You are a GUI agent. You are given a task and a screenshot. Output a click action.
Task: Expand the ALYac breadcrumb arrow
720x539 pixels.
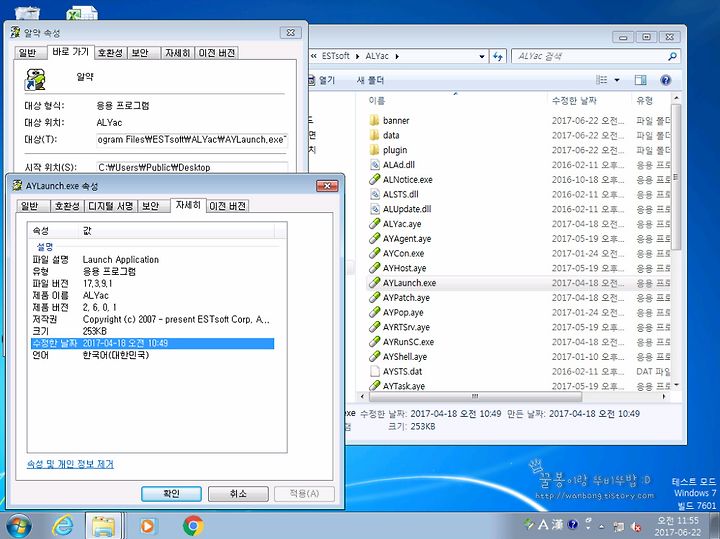pos(397,56)
